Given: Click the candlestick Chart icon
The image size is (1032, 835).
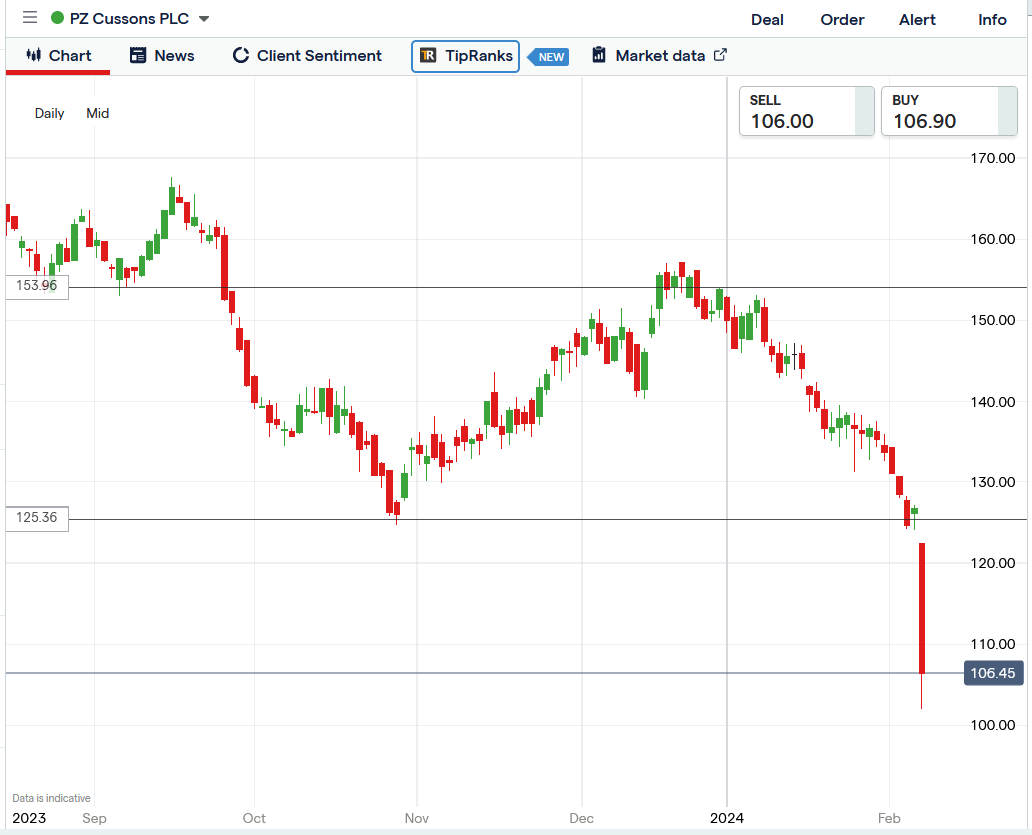Looking at the screenshot, I should pos(34,55).
